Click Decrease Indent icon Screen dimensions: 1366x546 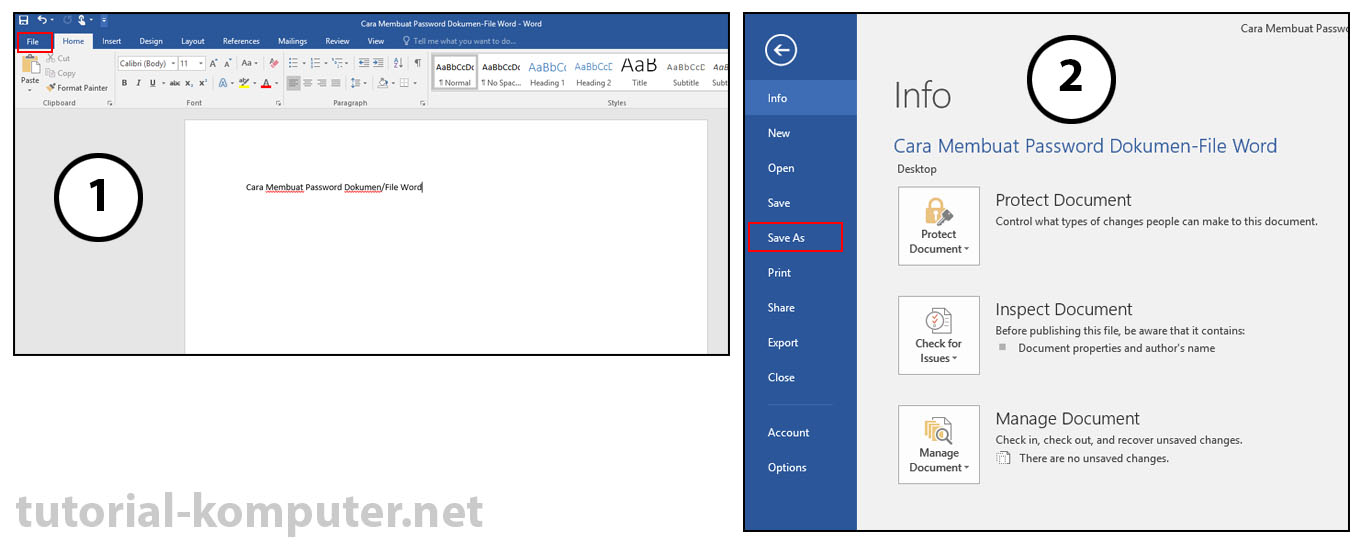363,63
